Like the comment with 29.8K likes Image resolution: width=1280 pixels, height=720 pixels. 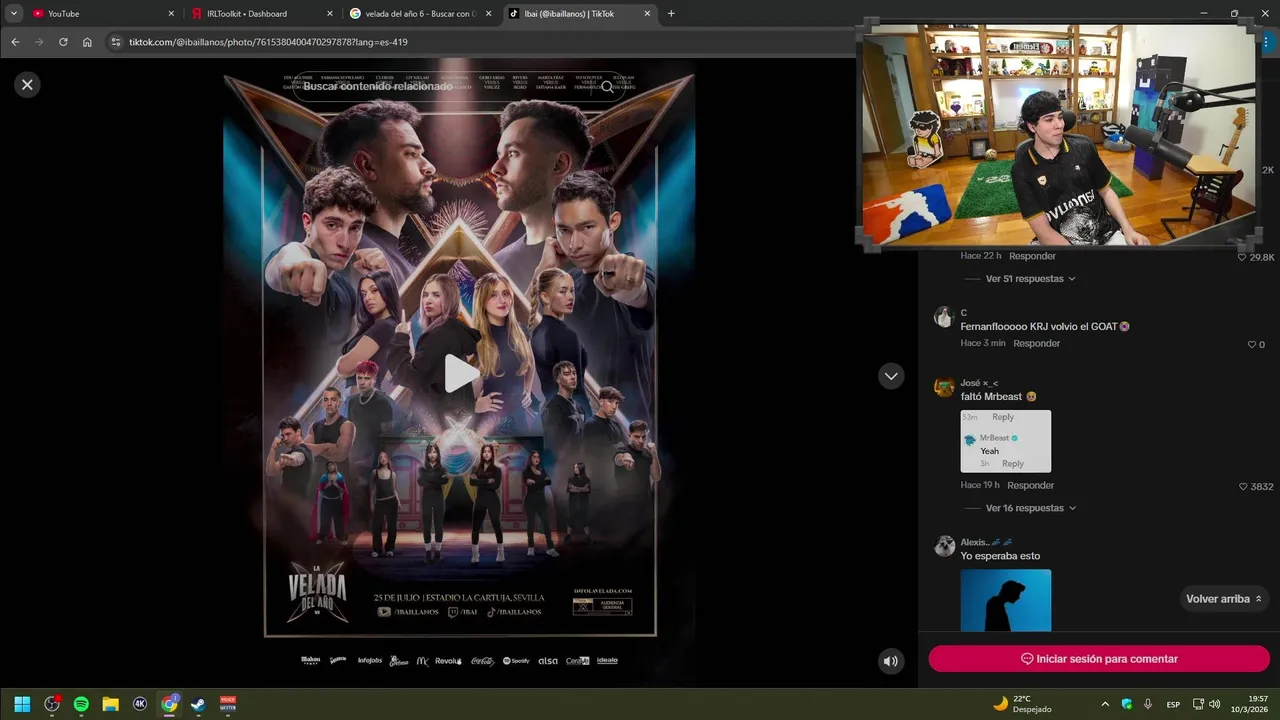coord(1242,257)
